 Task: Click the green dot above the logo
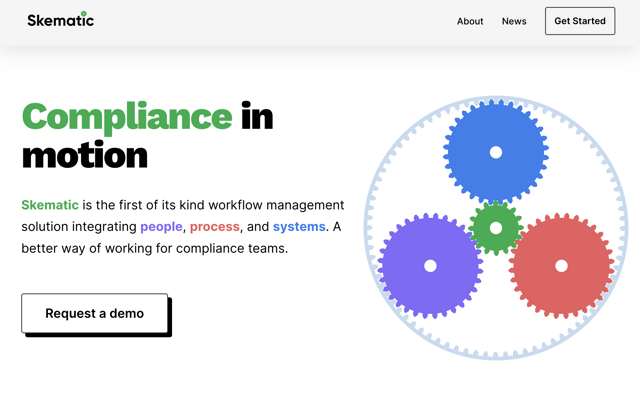point(89,14)
